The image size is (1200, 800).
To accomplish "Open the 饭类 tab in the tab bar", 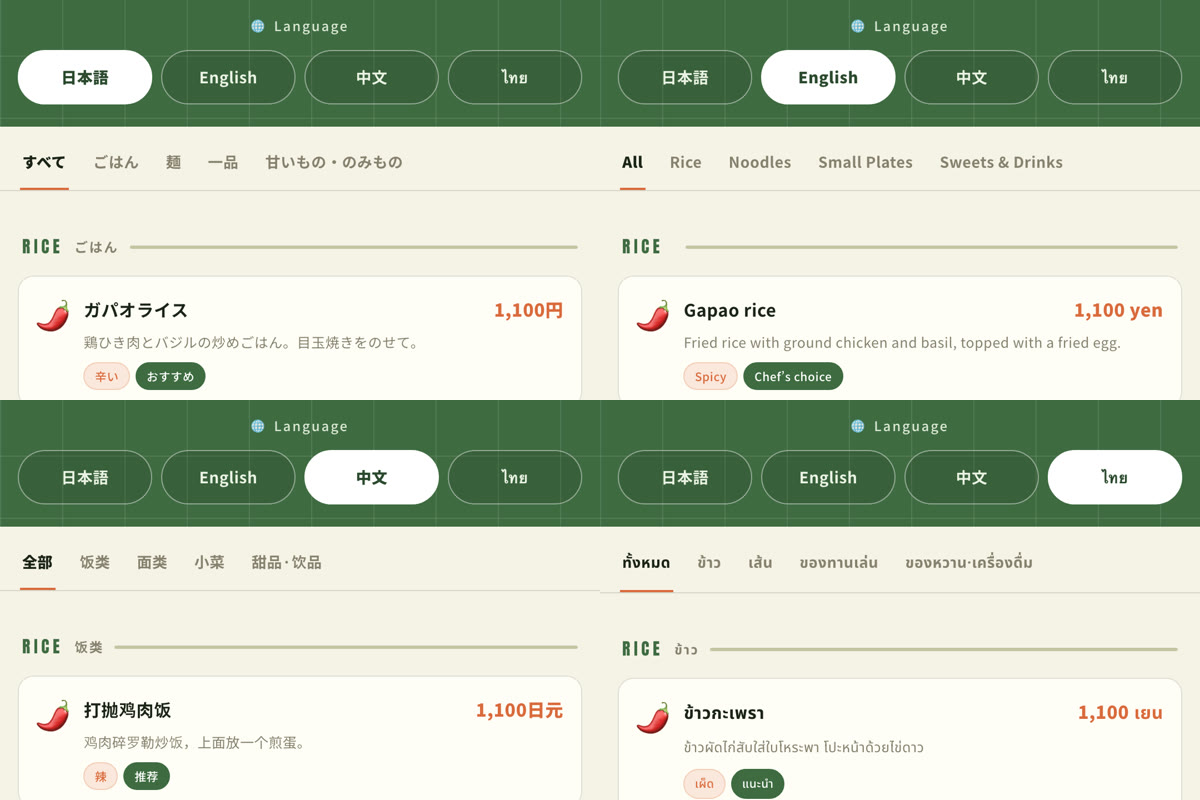I will pos(95,562).
